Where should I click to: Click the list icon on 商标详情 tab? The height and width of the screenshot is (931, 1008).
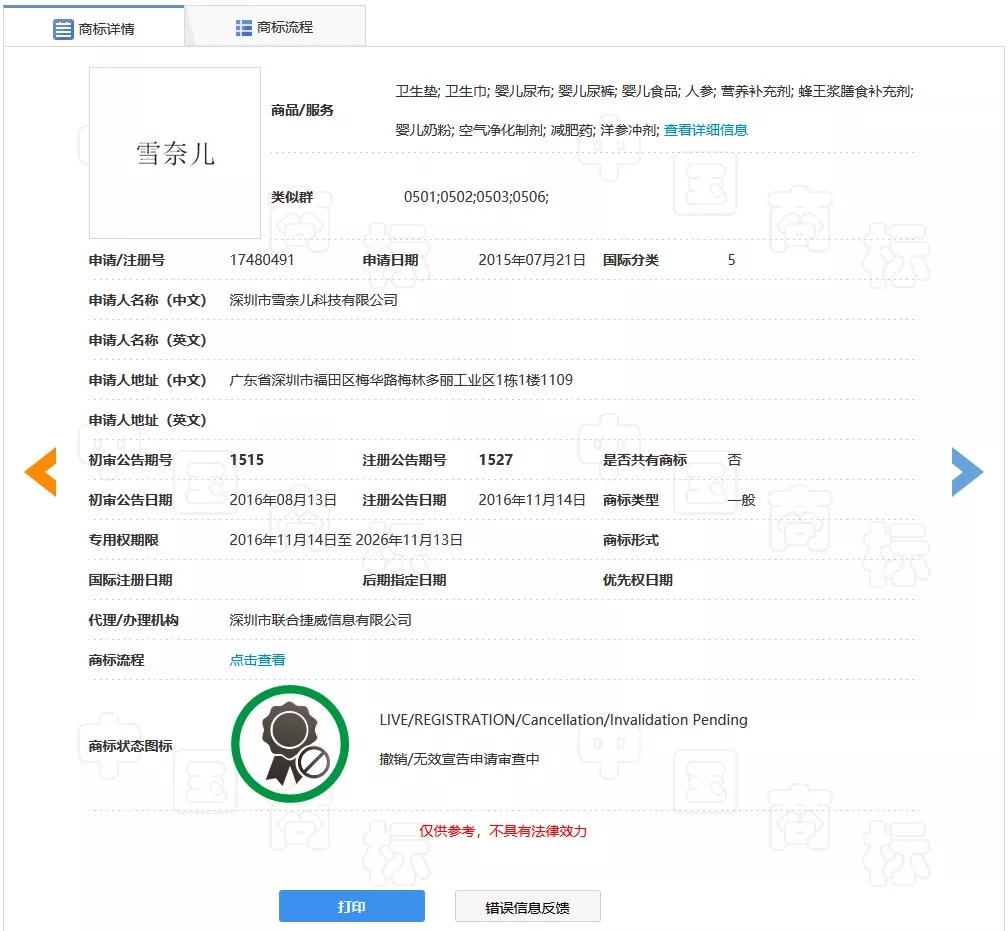(x=63, y=29)
